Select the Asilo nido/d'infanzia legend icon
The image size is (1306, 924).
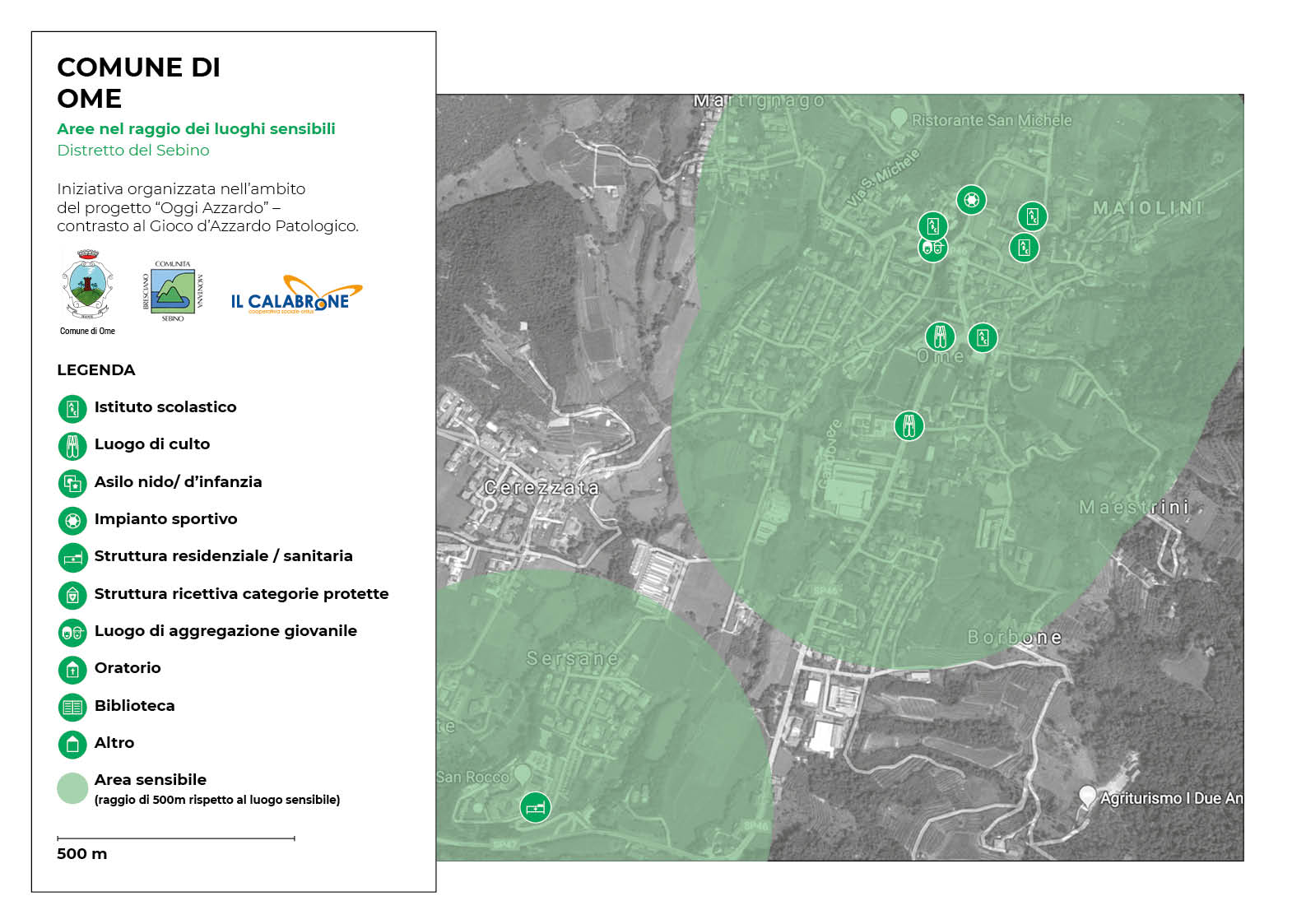(72, 484)
